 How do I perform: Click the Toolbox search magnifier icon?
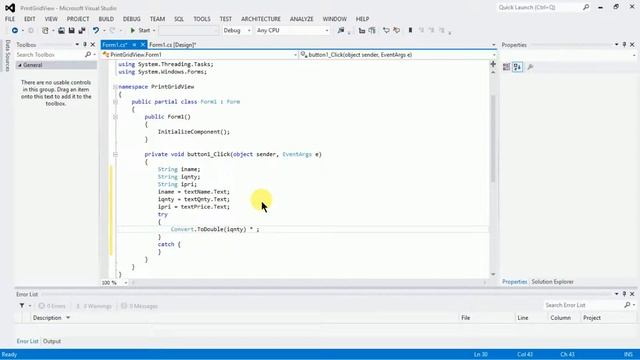click(88, 54)
